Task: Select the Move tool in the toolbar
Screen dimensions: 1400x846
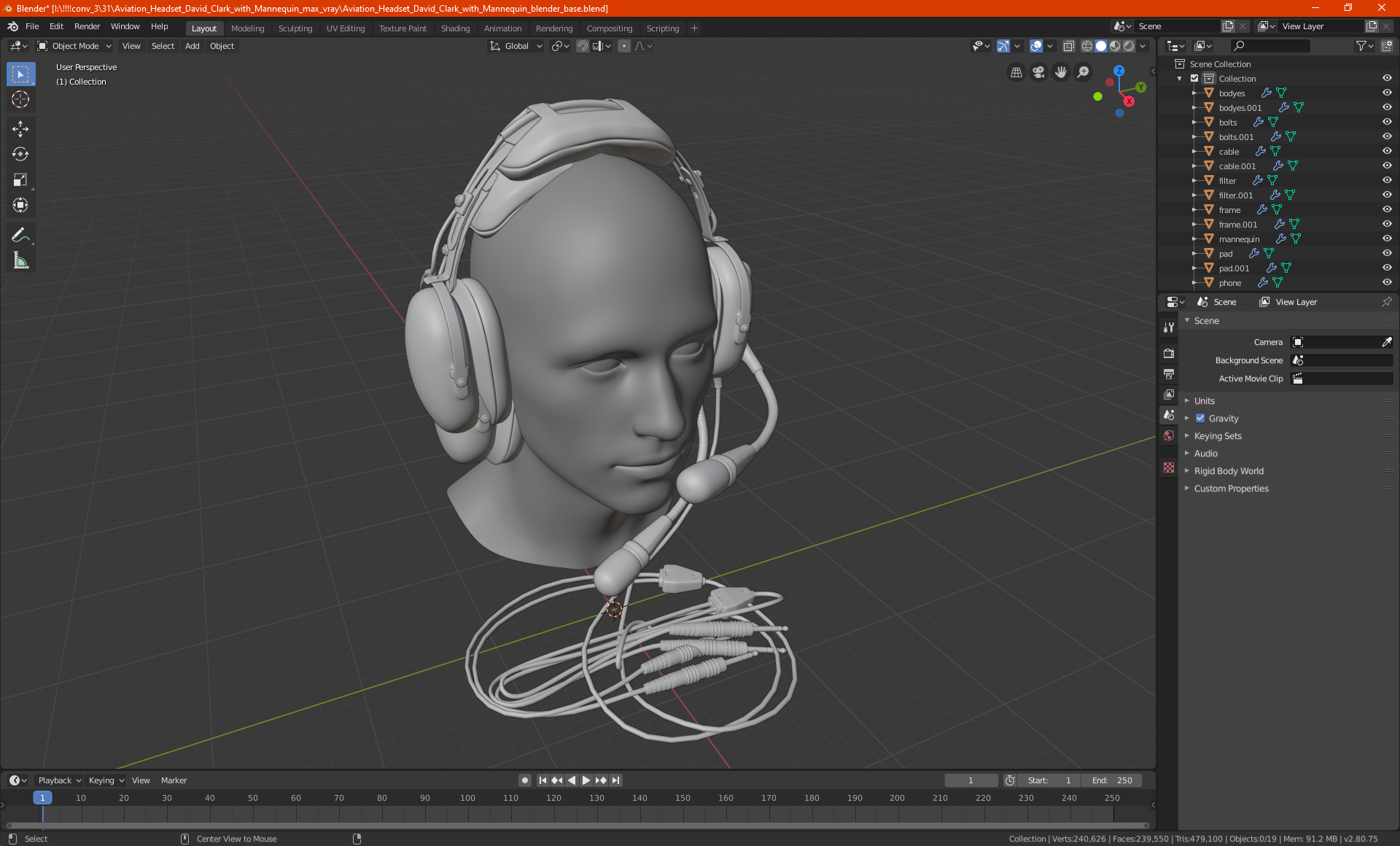Action: tap(20, 129)
